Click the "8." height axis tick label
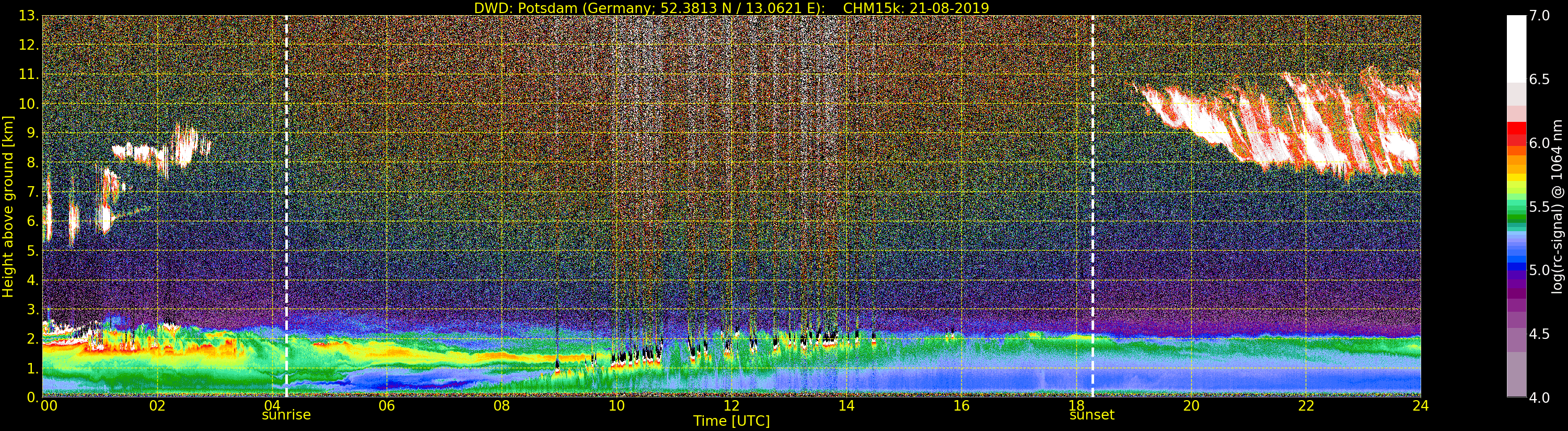This screenshot has width=1568, height=431. coord(32,163)
